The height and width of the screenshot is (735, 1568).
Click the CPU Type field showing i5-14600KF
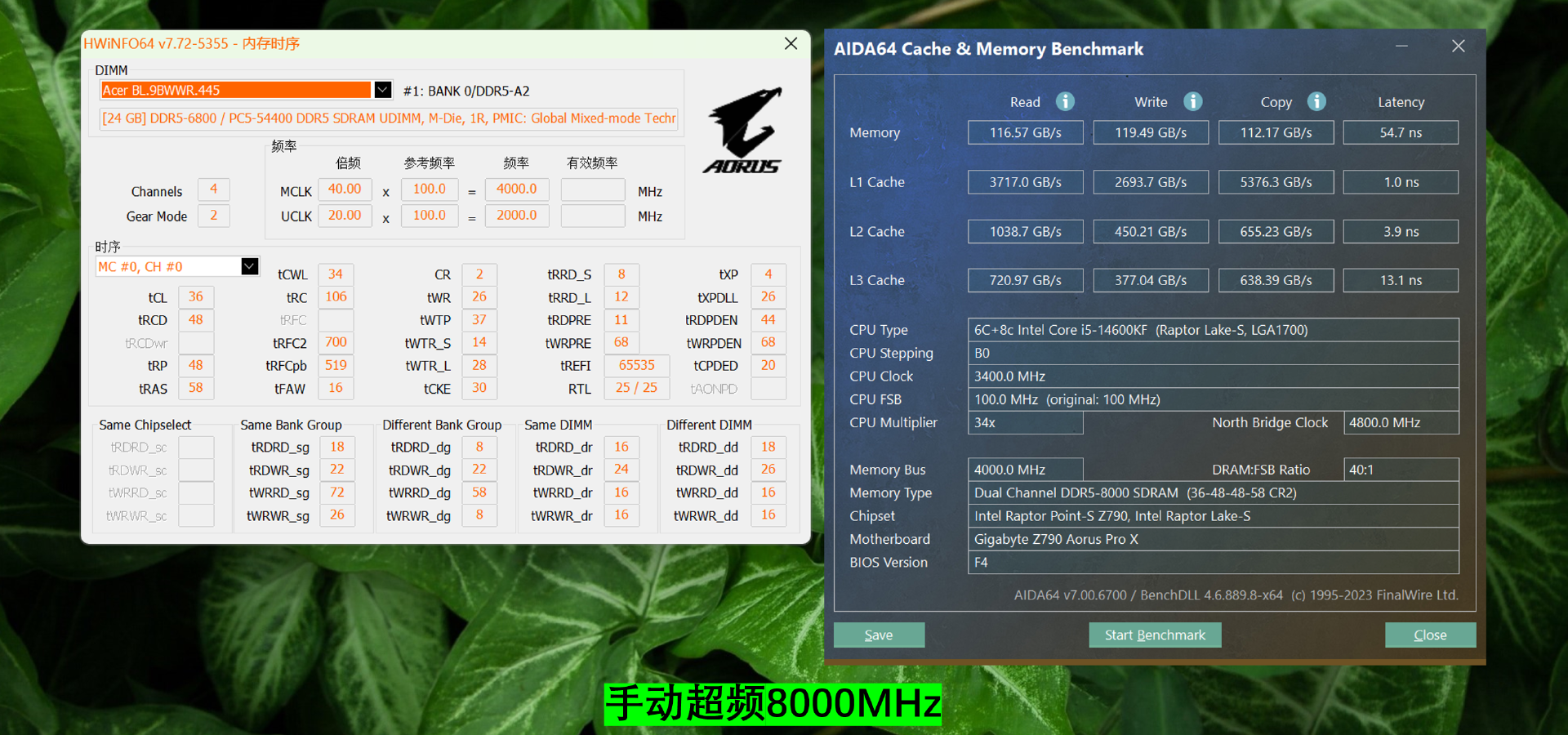(1214, 330)
